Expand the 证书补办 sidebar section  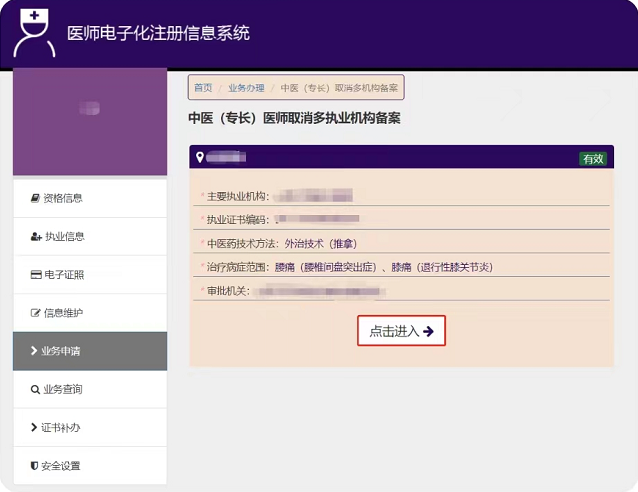[x=89, y=427]
